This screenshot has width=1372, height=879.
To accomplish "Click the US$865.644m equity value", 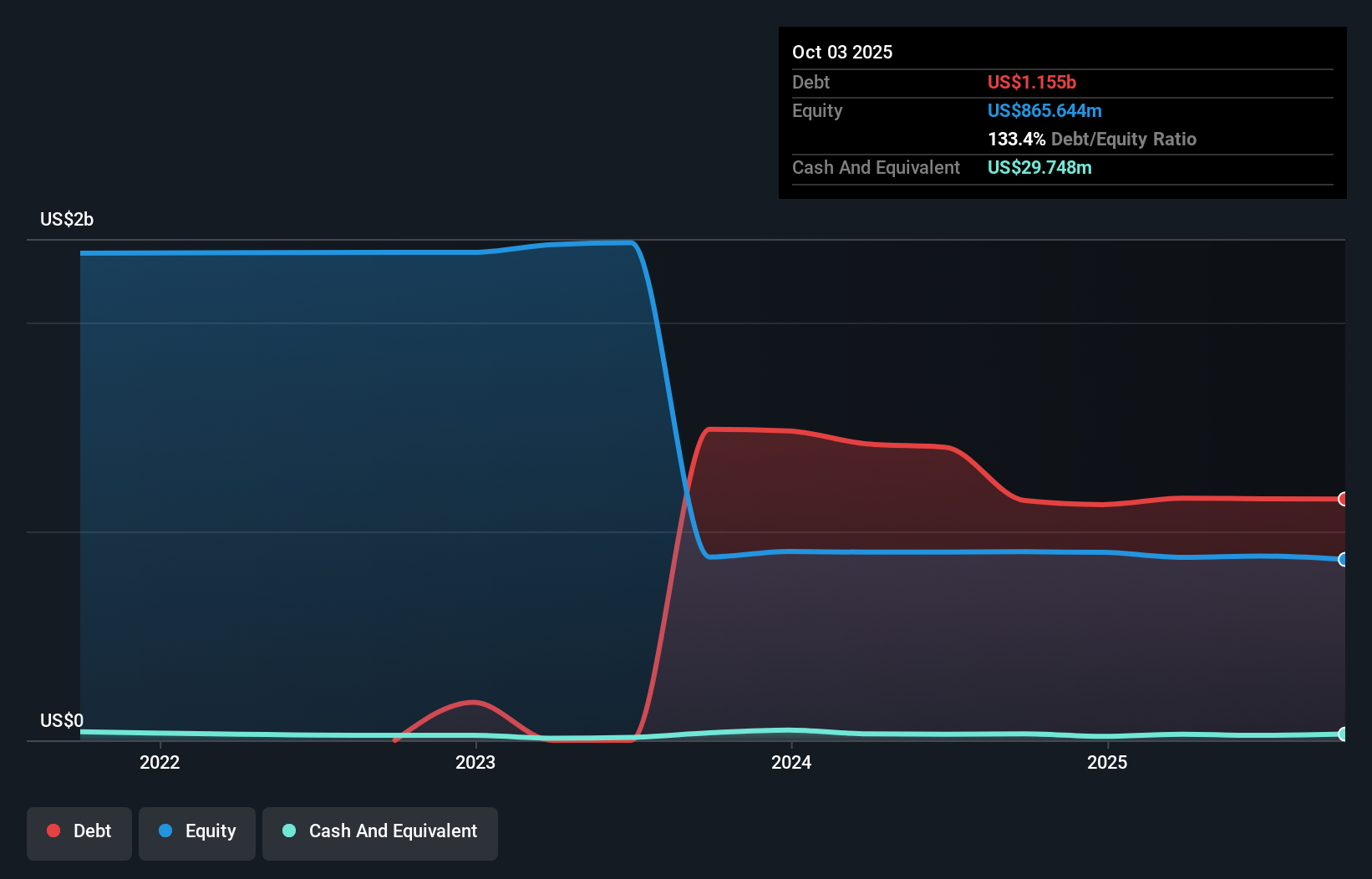I will (1044, 110).
